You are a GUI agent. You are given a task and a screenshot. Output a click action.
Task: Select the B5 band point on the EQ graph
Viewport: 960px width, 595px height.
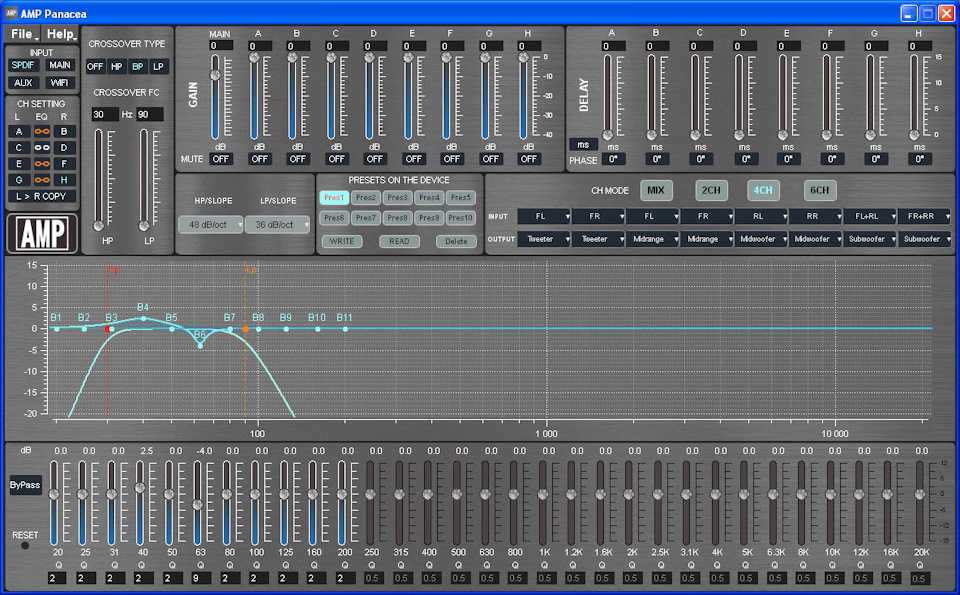click(172, 329)
